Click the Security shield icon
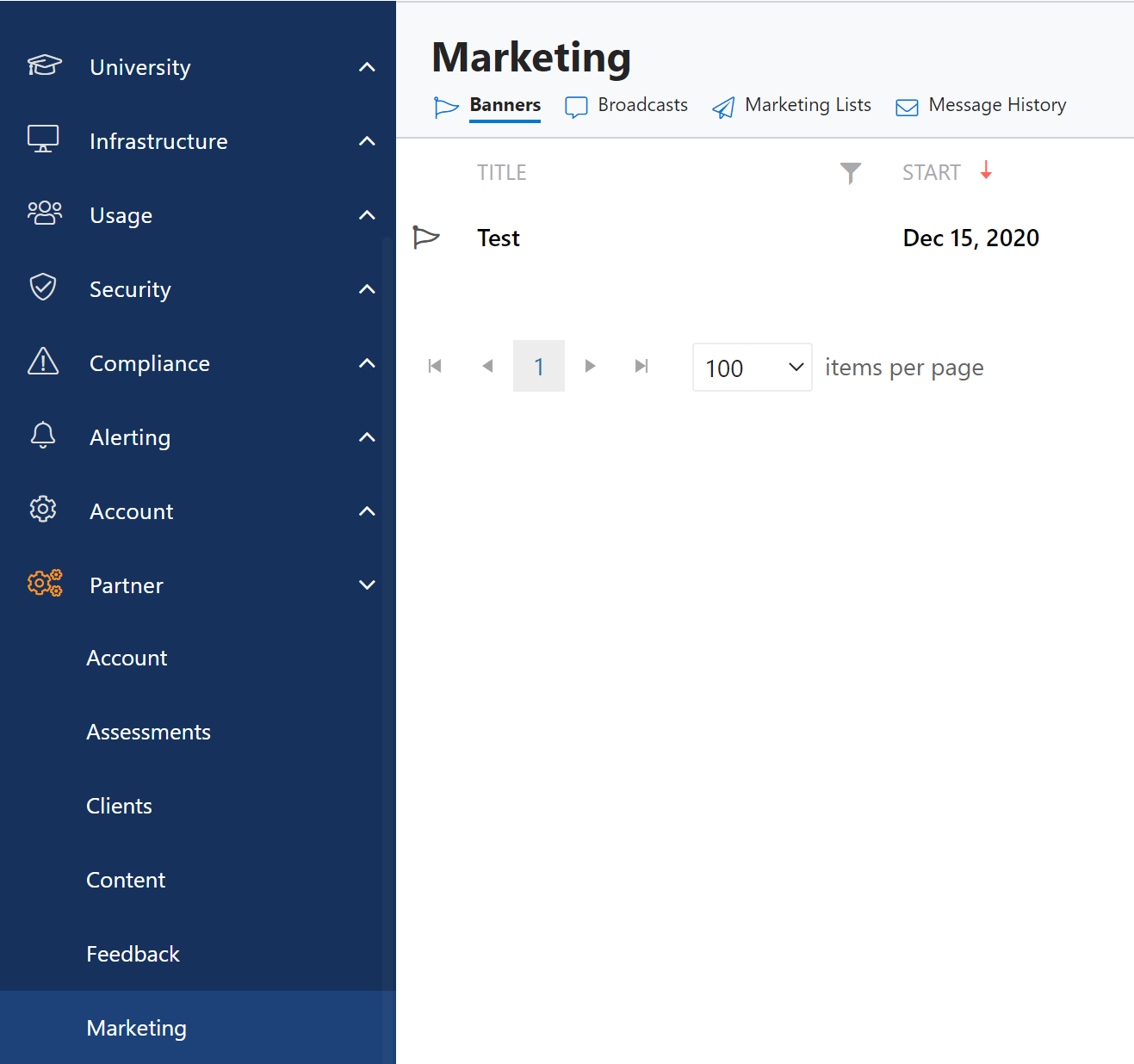 tap(43, 287)
